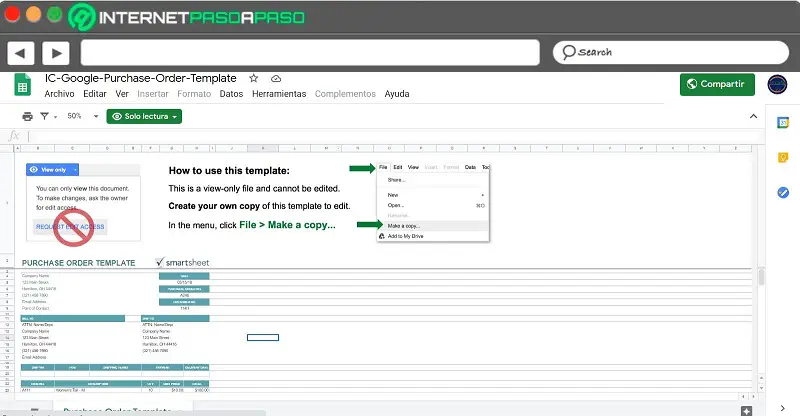Click the filter icon in toolbar
Image resolution: width=800 pixels, height=416 pixels.
(44, 116)
